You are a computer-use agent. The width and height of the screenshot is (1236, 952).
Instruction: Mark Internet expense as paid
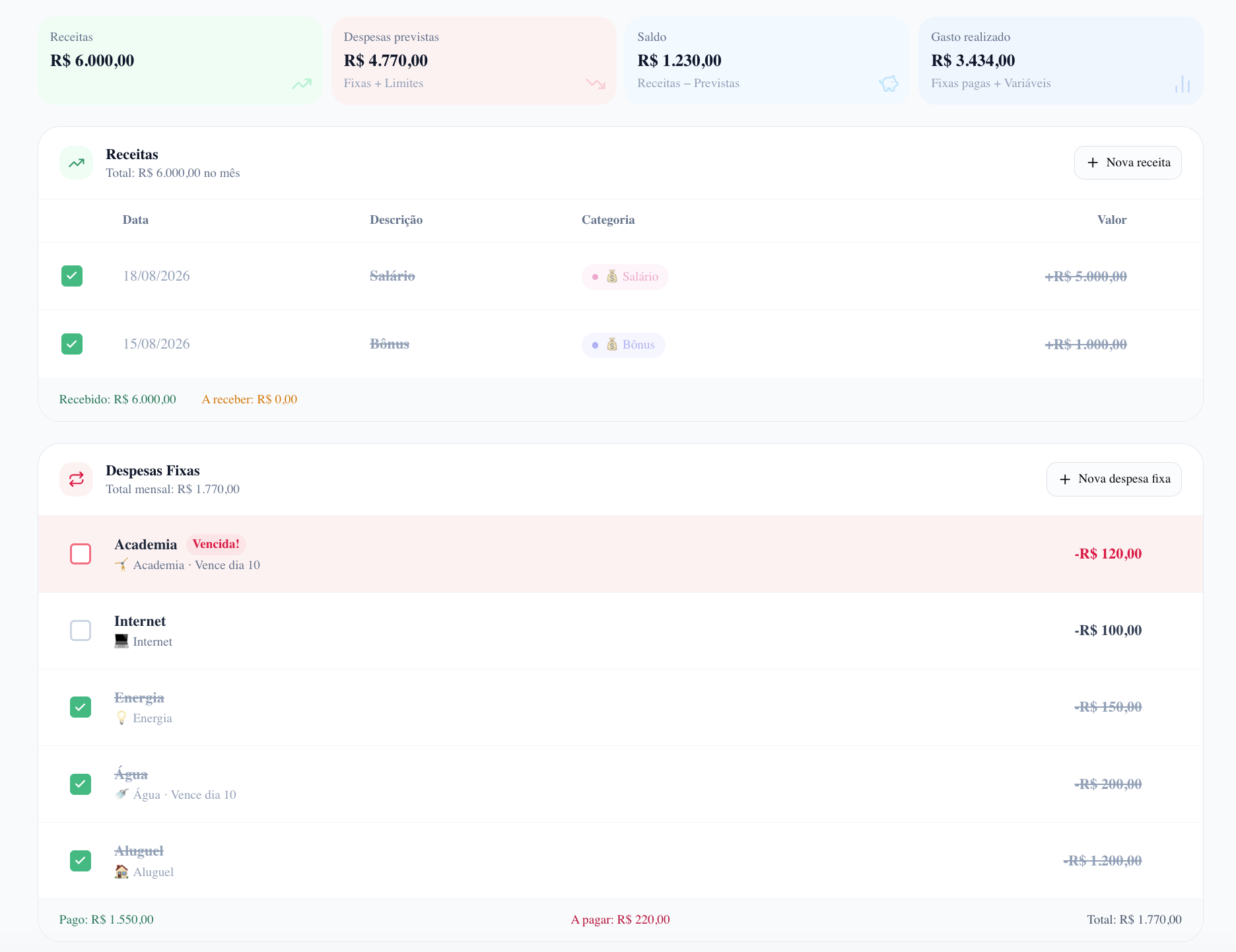81,630
